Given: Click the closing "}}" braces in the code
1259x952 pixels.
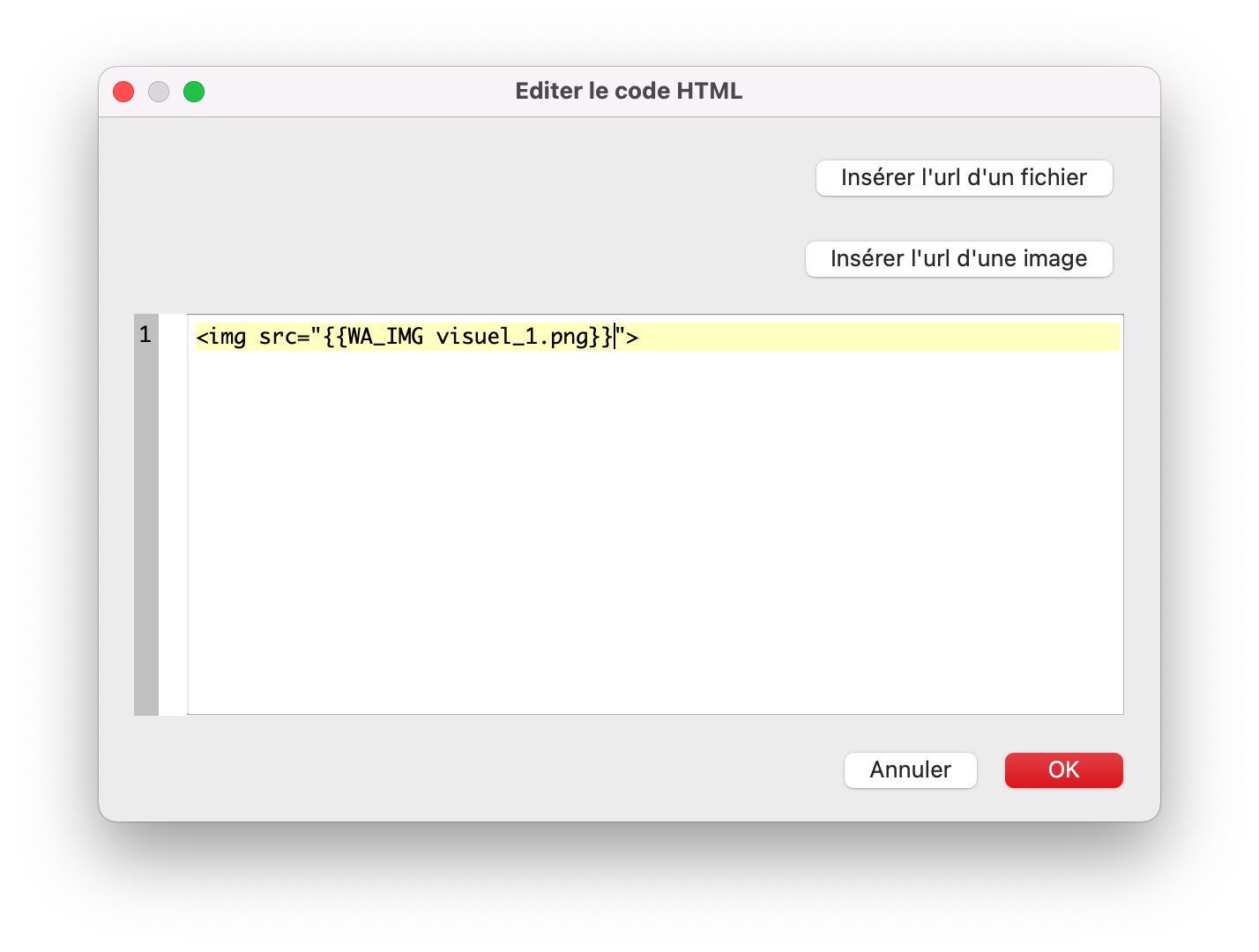Looking at the screenshot, I should [x=601, y=337].
